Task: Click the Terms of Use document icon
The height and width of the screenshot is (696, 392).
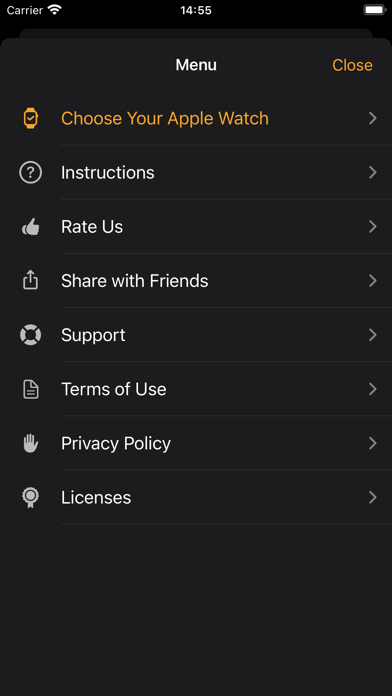Action: click(x=30, y=389)
